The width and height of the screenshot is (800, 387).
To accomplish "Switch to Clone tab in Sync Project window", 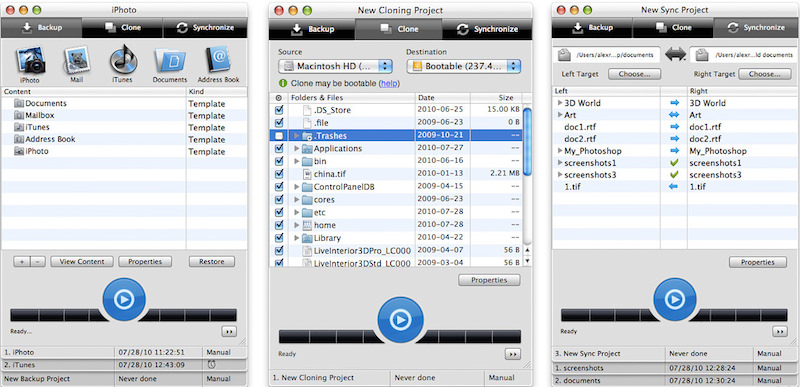I will 673,28.
